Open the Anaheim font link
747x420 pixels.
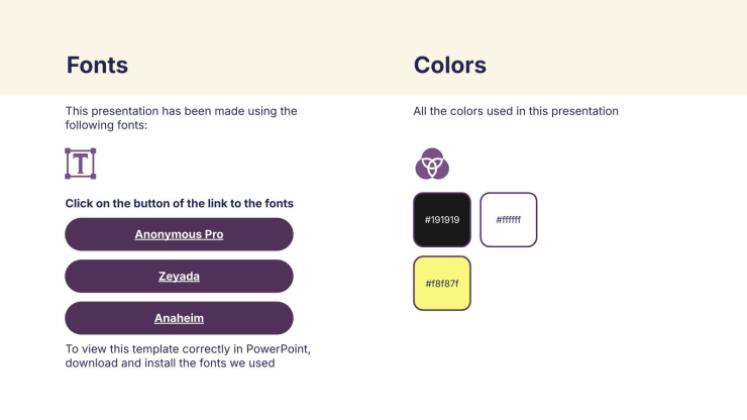(x=179, y=318)
